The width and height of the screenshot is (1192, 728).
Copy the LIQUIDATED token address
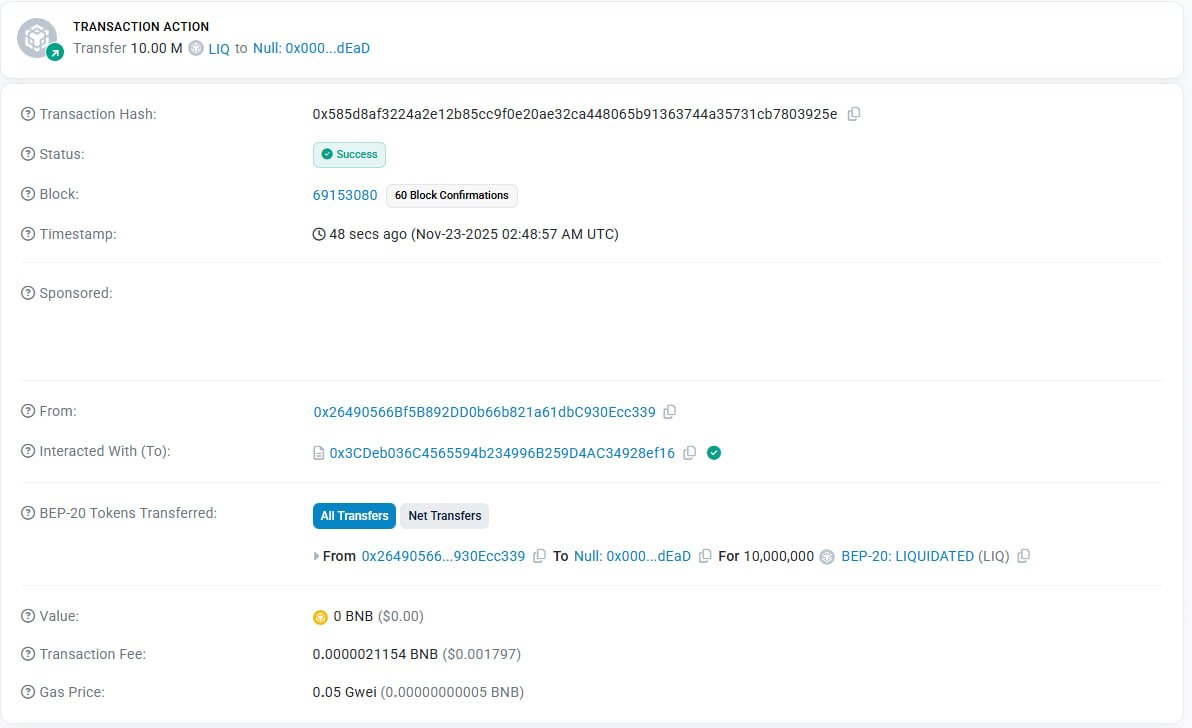pyautogui.click(x=1023, y=556)
